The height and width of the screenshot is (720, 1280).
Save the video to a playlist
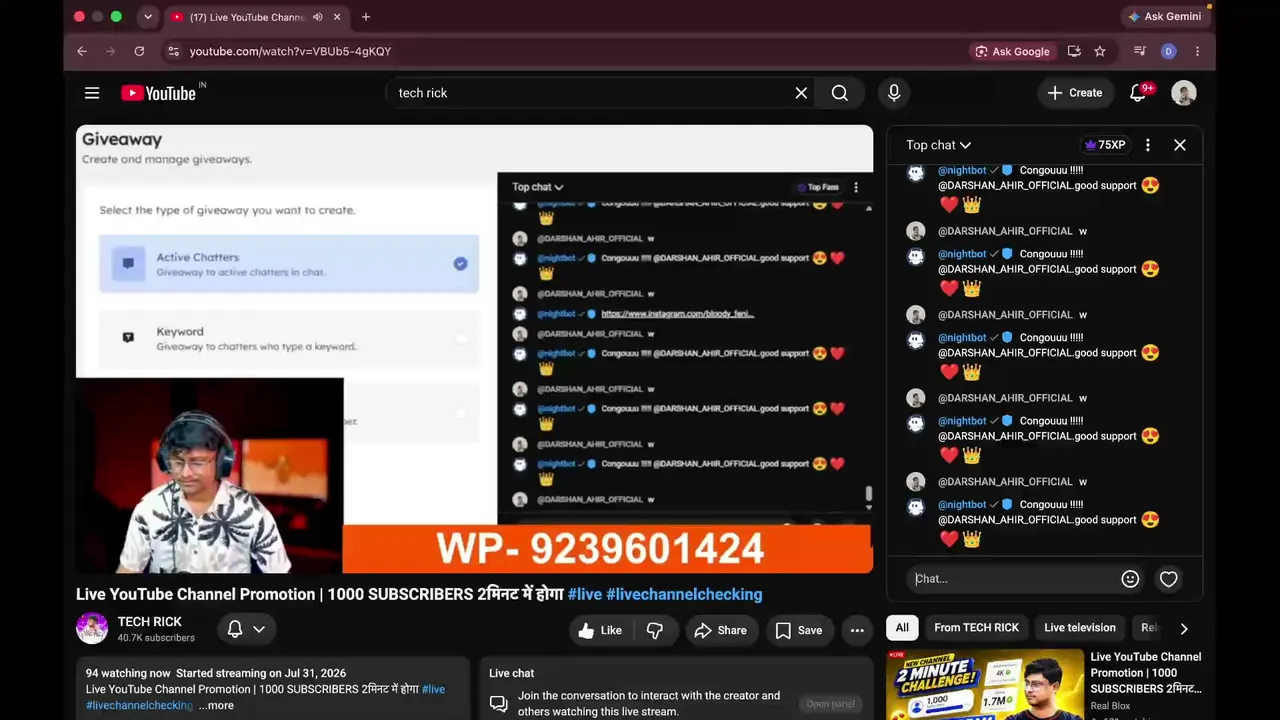click(x=799, y=630)
